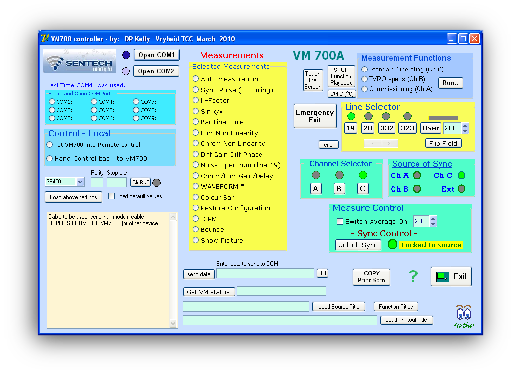Click Open COM2 button

point(156,71)
